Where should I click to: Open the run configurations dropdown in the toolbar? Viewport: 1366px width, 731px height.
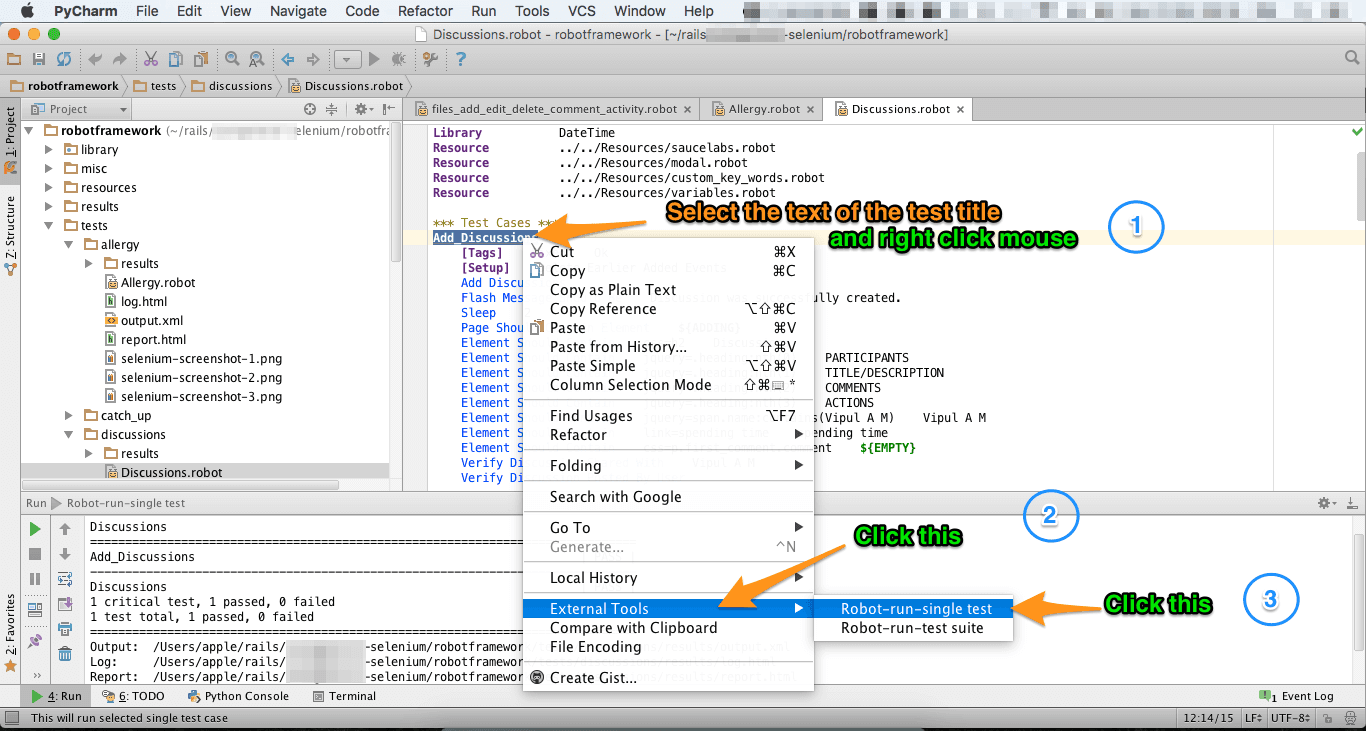pos(347,59)
